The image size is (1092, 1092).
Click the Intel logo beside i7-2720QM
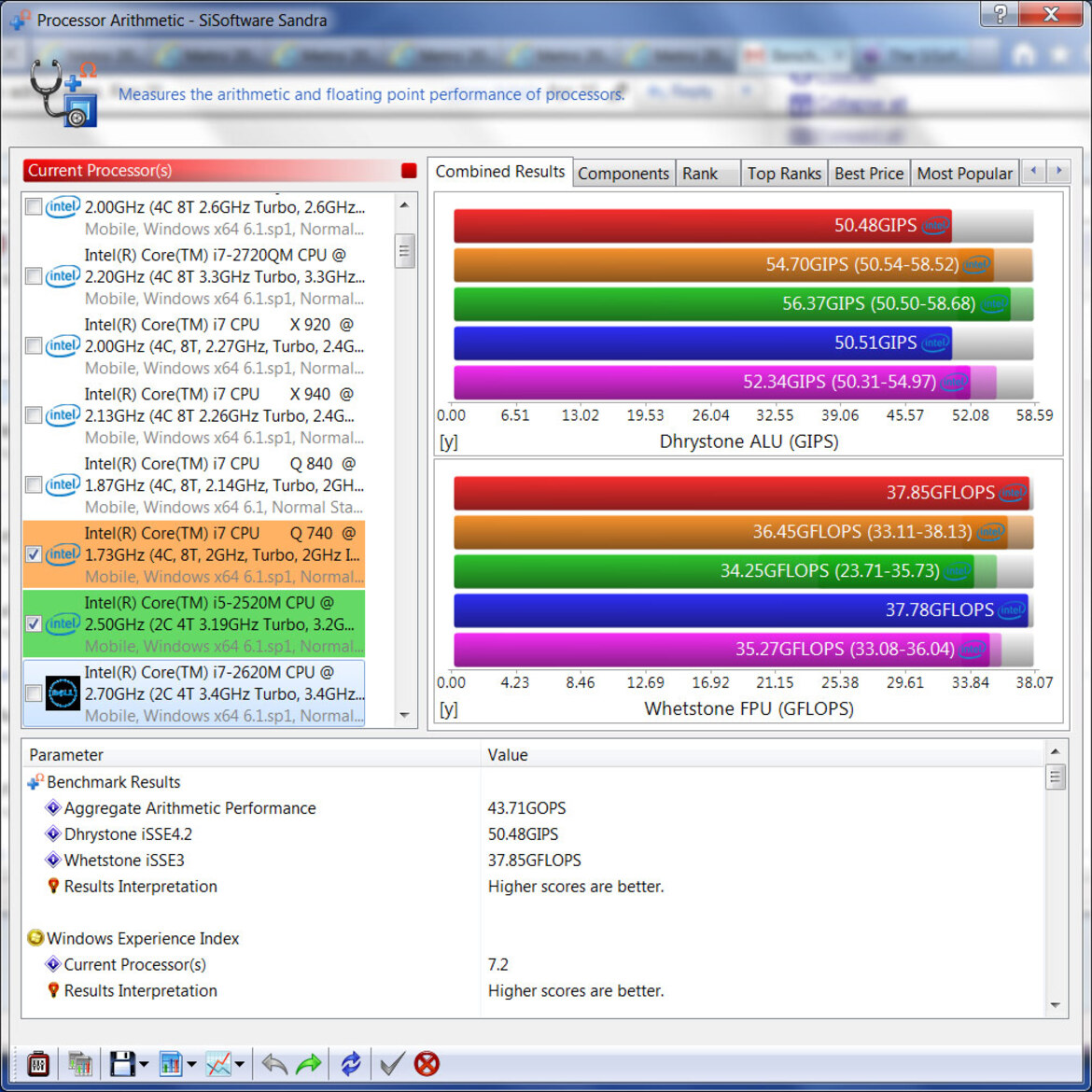click(63, 275)
